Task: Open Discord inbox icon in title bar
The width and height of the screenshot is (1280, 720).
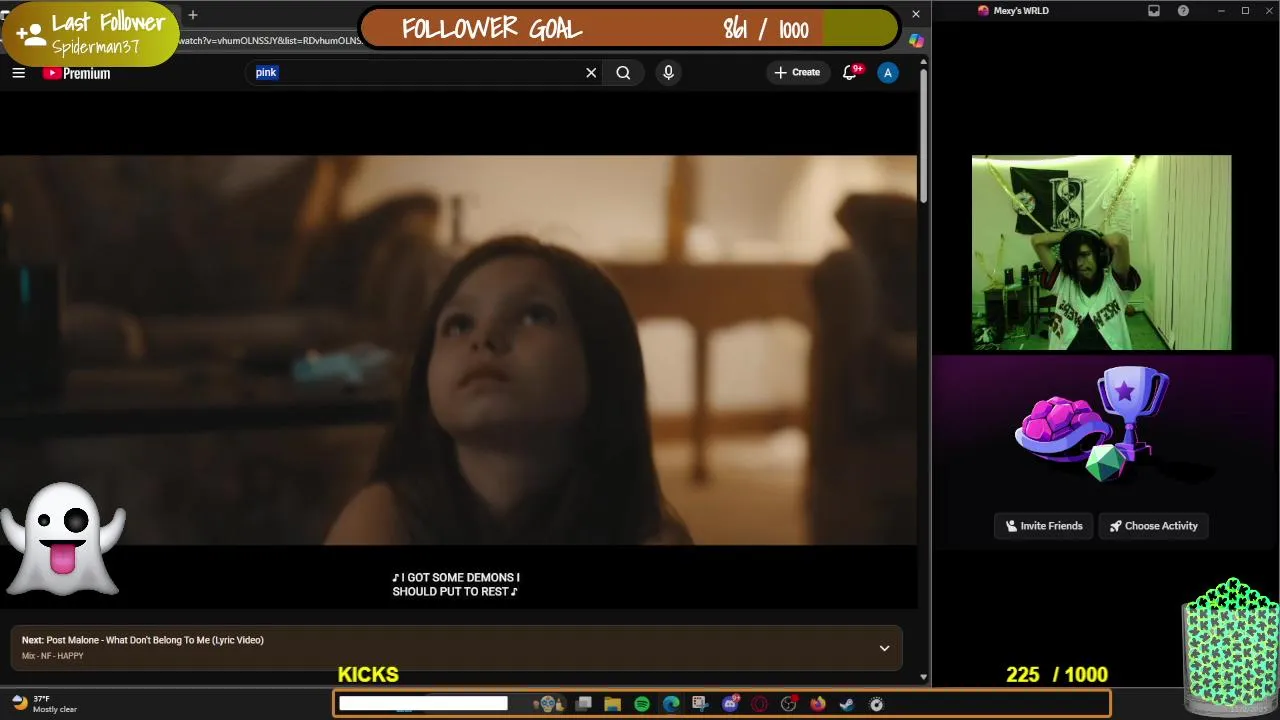Action: click(x=1154, y=11)
